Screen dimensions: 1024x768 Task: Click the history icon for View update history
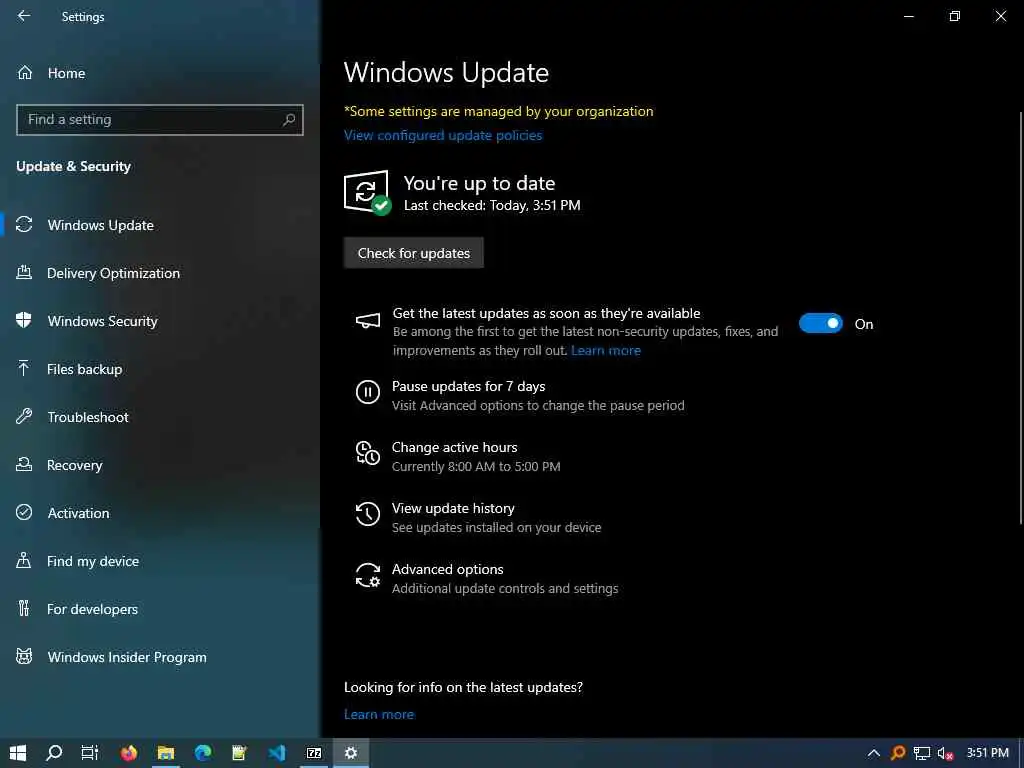click(368, 513)
